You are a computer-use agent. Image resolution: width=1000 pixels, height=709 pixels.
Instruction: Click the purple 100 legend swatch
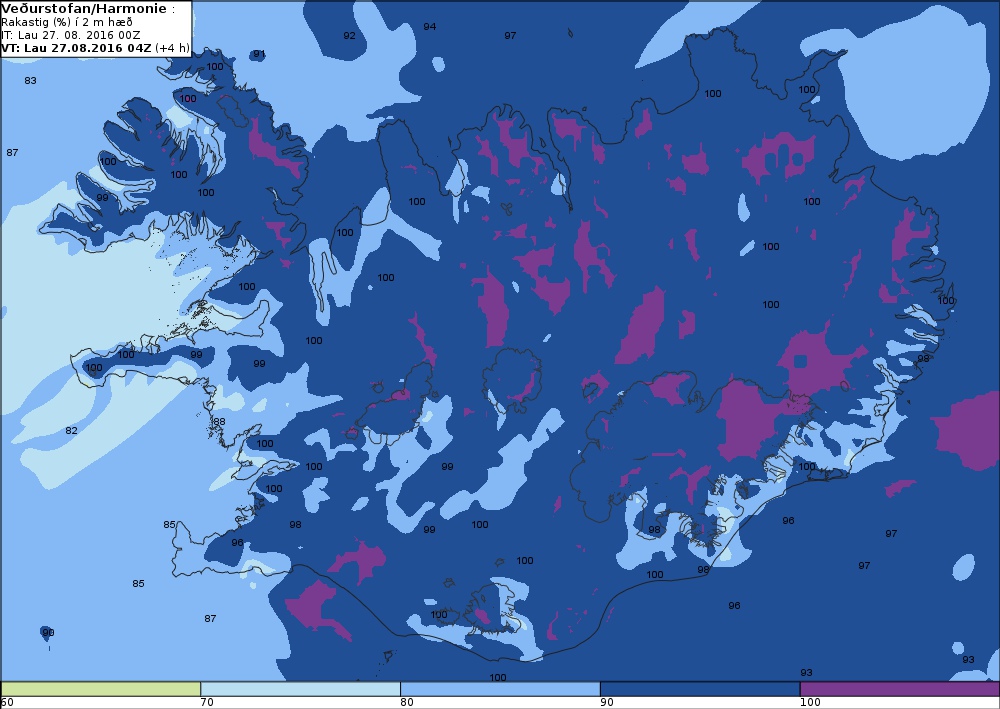click(x=899, y=689)
